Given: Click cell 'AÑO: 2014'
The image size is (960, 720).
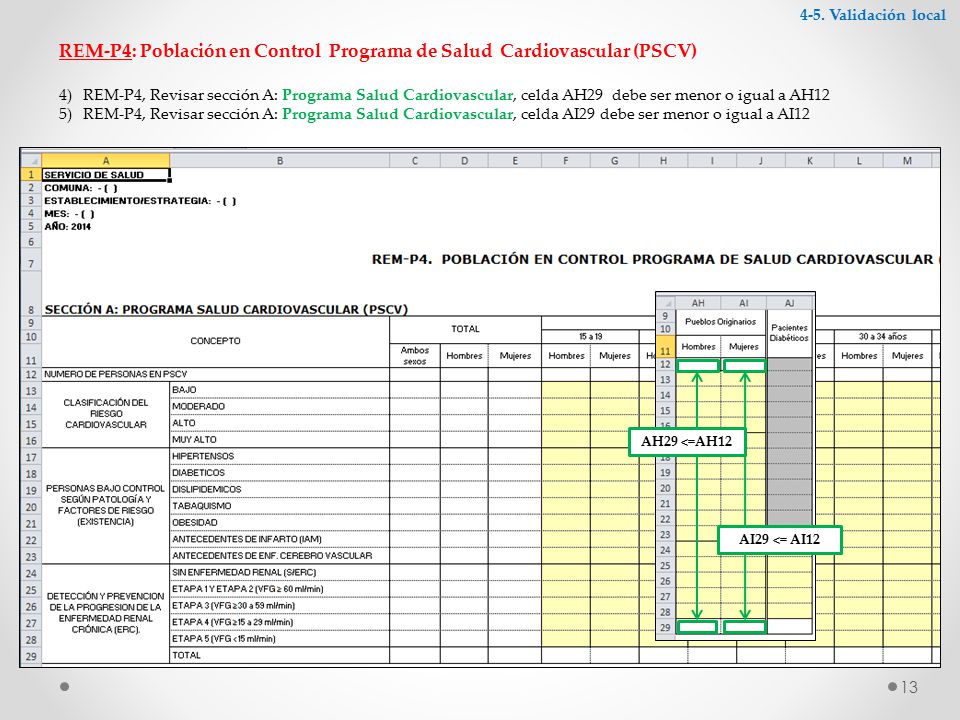Looking at the screenshot, I should (x=67, y=227).
